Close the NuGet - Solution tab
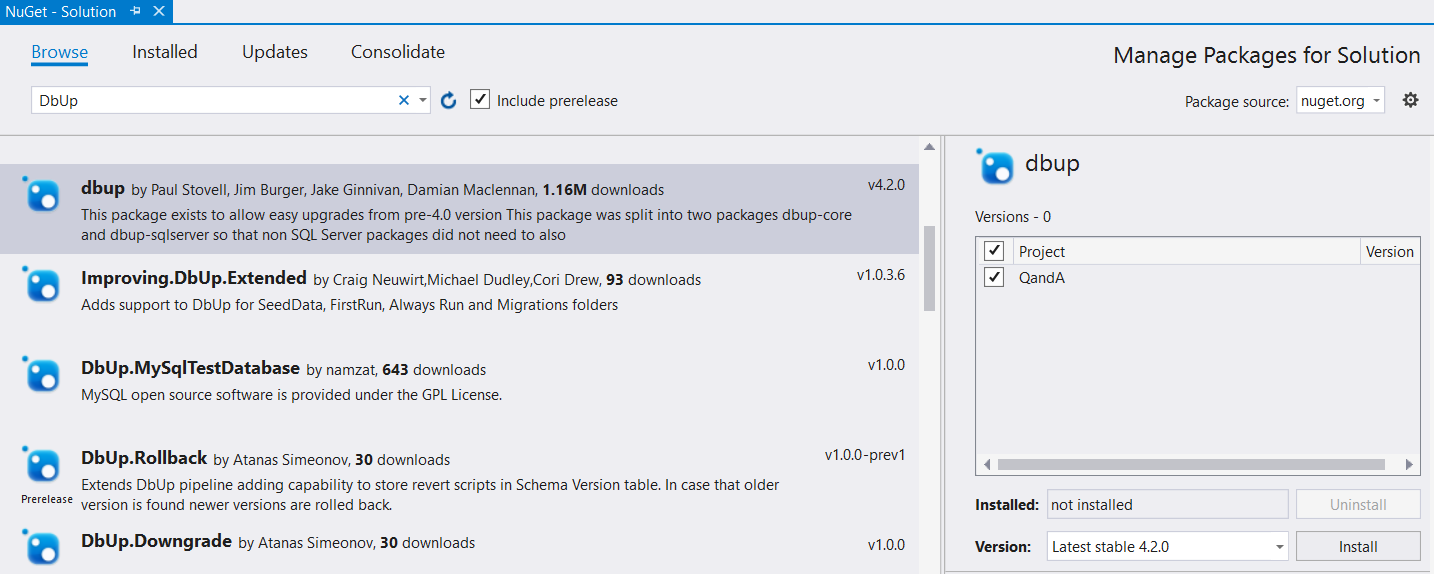This screenshot has width=1434, height=574. 158,11
